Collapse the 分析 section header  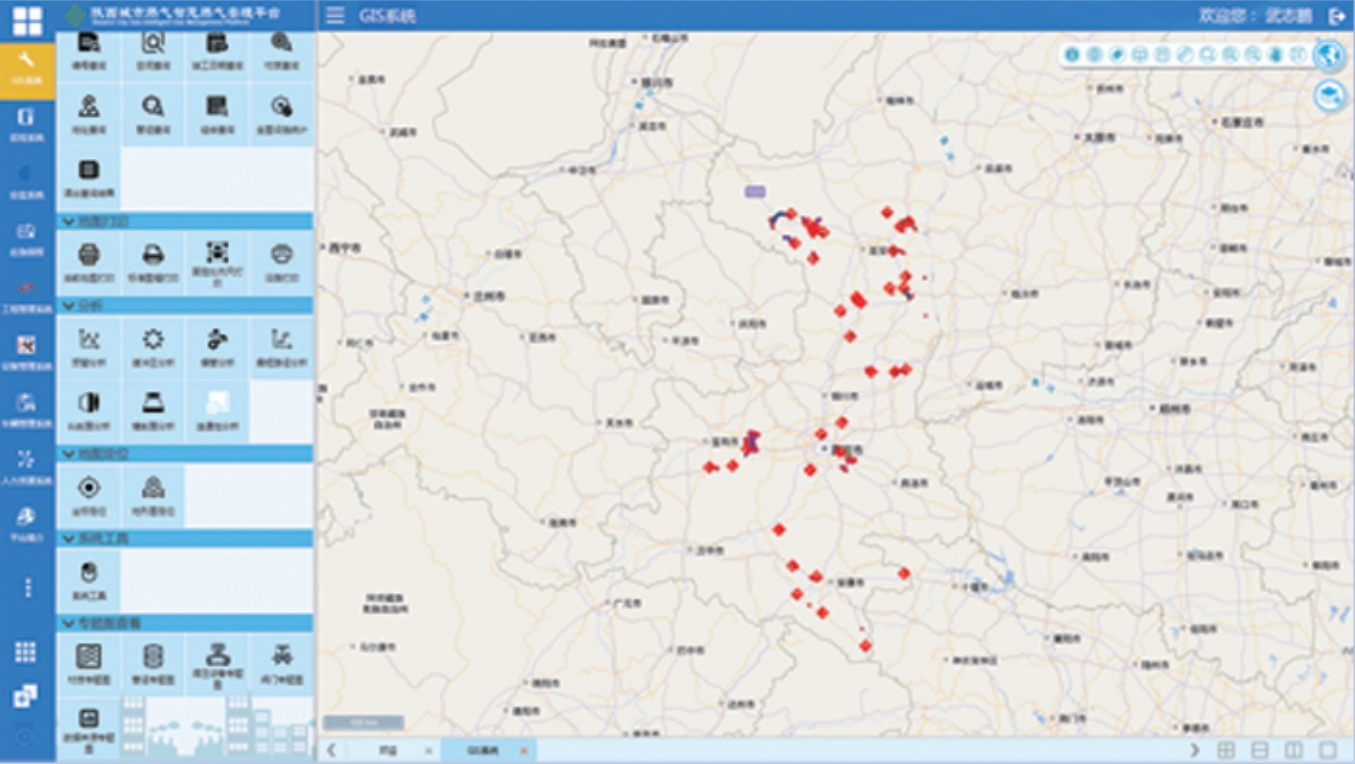point(186,305)
